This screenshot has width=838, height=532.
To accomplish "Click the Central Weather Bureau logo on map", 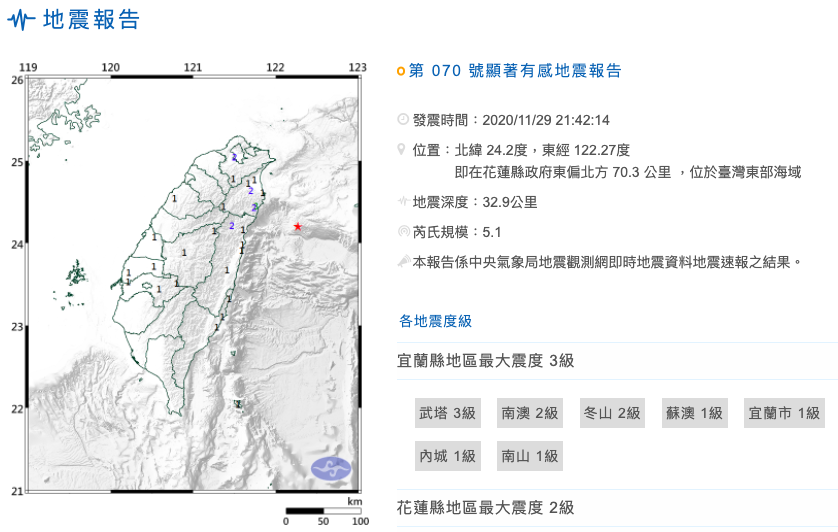I will tap(331, 469).
